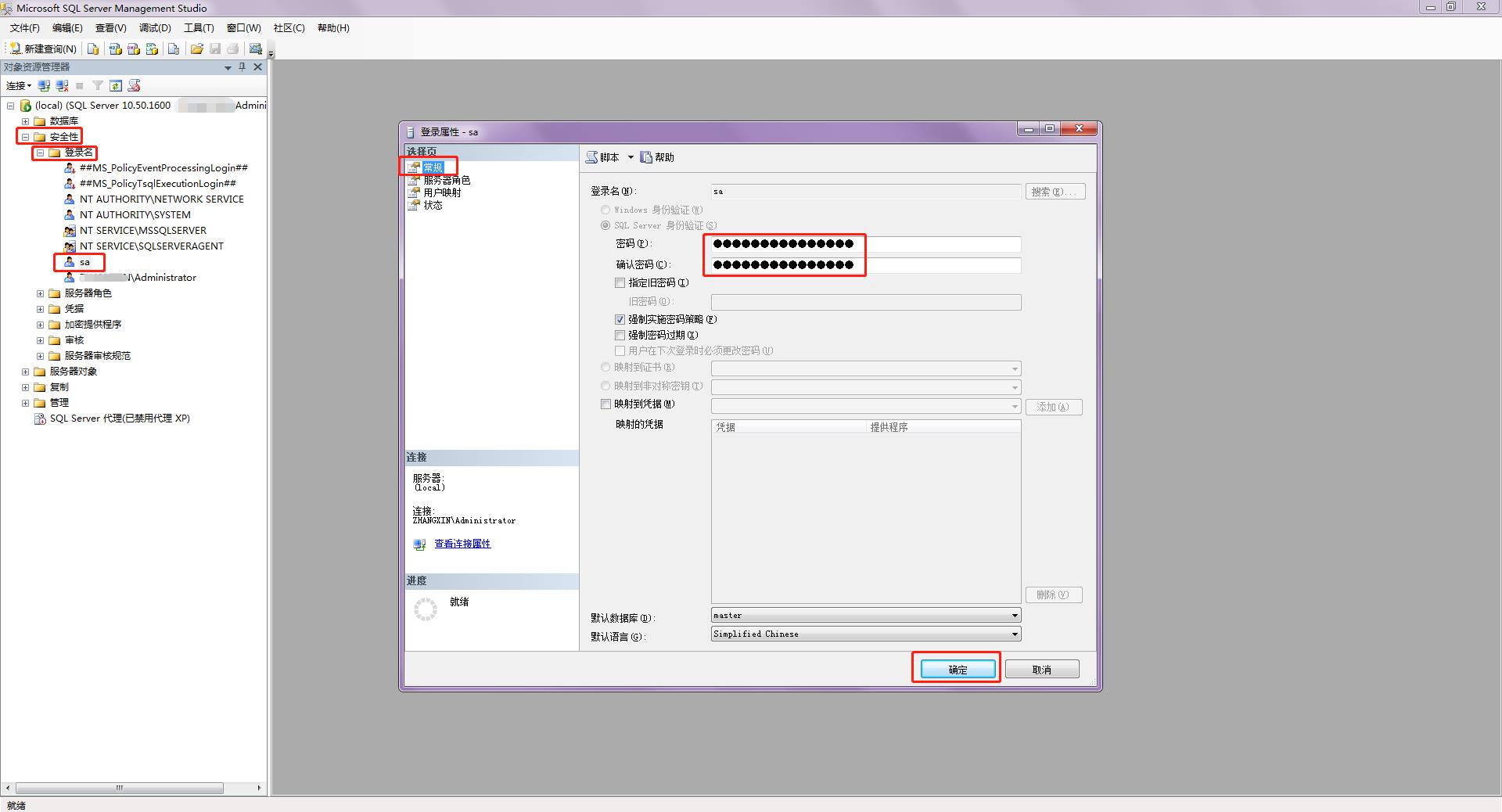This screenshot has width=1502, height=812.
Task: Enable enforce password expiration (强制密码过期)
Action: point(620,335)
